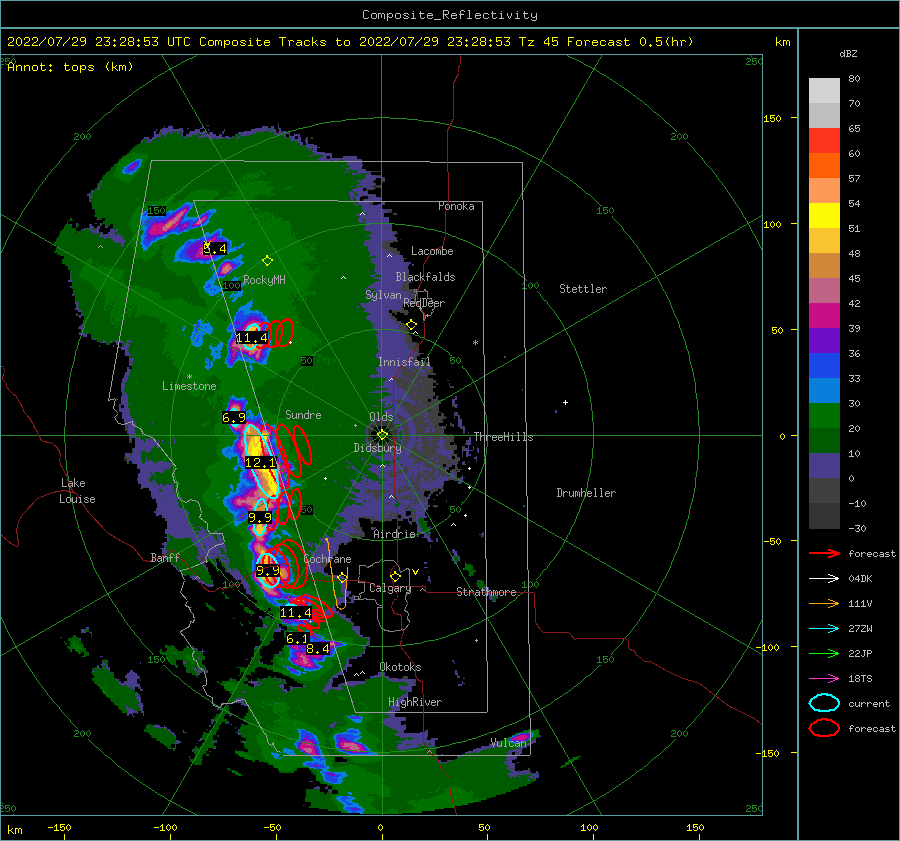The height and width of the screenshot is (841, 900).
Task: Click the Sylvan label
Action: (383, 295)
